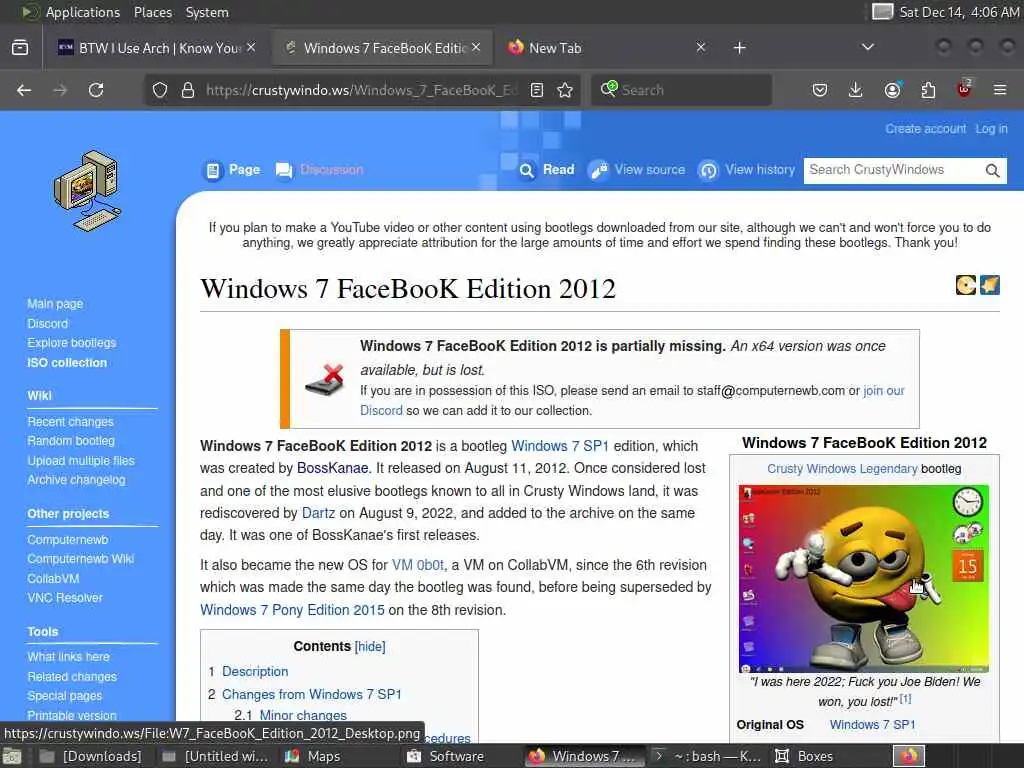Open the BossKanae author link
This screenshot has height=768, width=1024.
coord(332,468)
